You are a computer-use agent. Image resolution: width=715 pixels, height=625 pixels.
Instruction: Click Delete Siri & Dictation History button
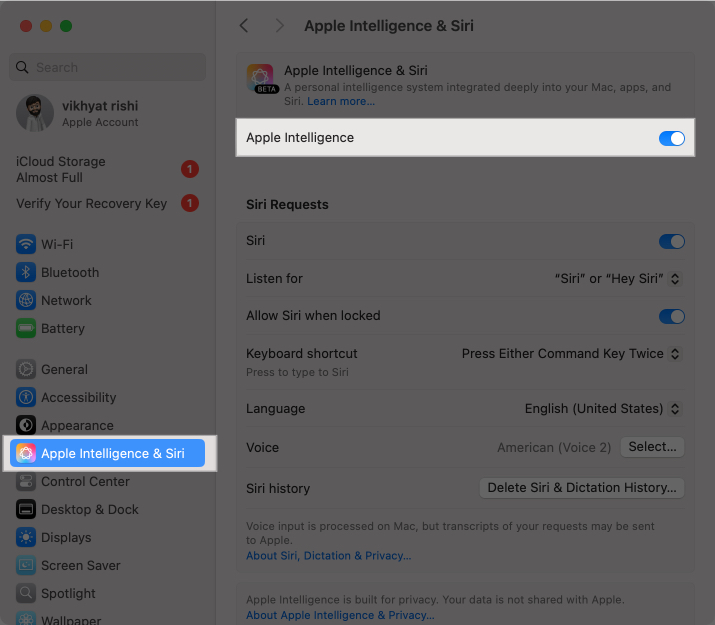[582, 488]
